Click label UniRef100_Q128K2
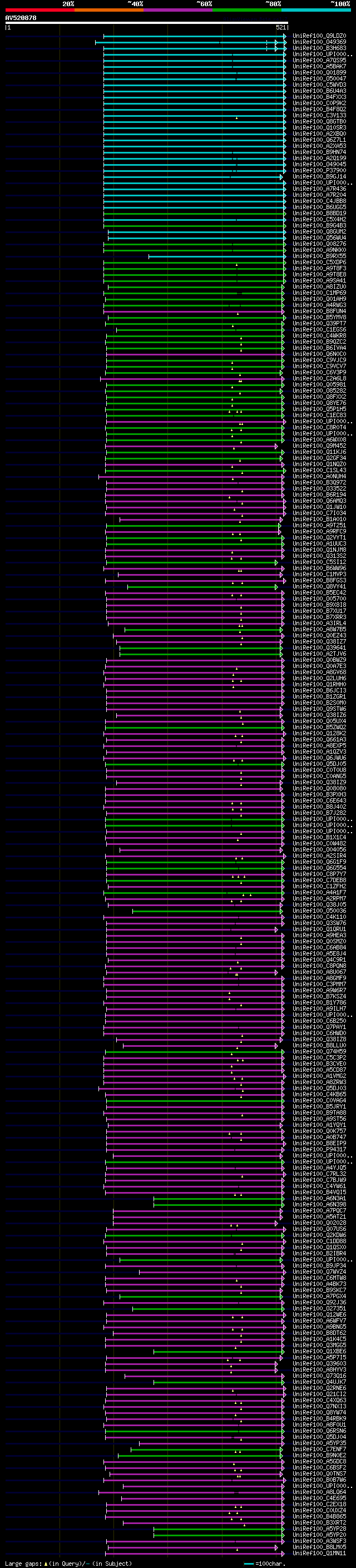This screenshot has height=1568, width=356. tap(319, 733)
